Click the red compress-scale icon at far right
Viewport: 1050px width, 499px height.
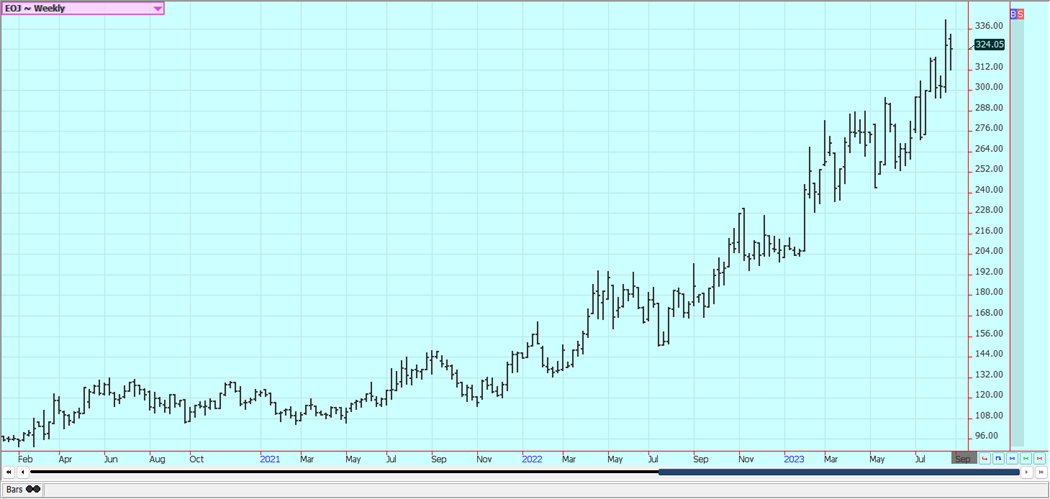click(x=1039, y=458)
